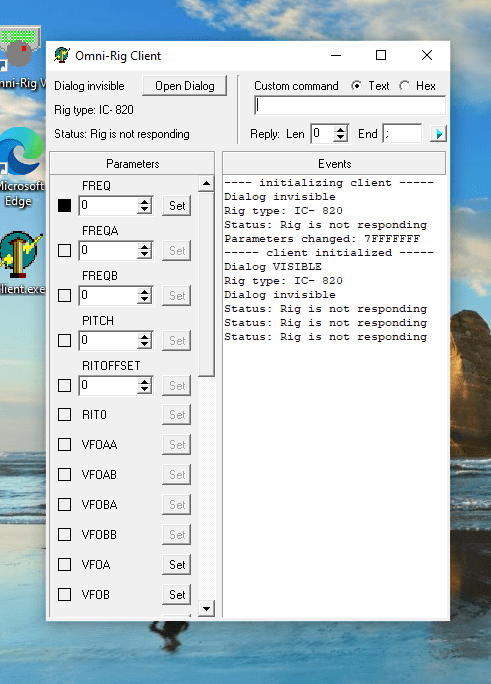Click 'Dialog VISIBLE' line in Events log

273,267
